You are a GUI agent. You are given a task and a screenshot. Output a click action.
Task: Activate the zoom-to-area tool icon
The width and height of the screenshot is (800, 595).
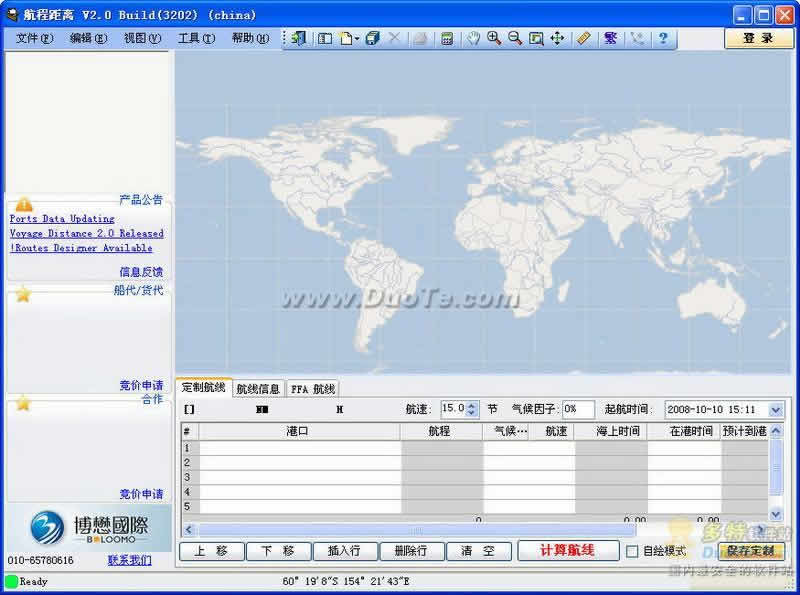click(536, 38)
